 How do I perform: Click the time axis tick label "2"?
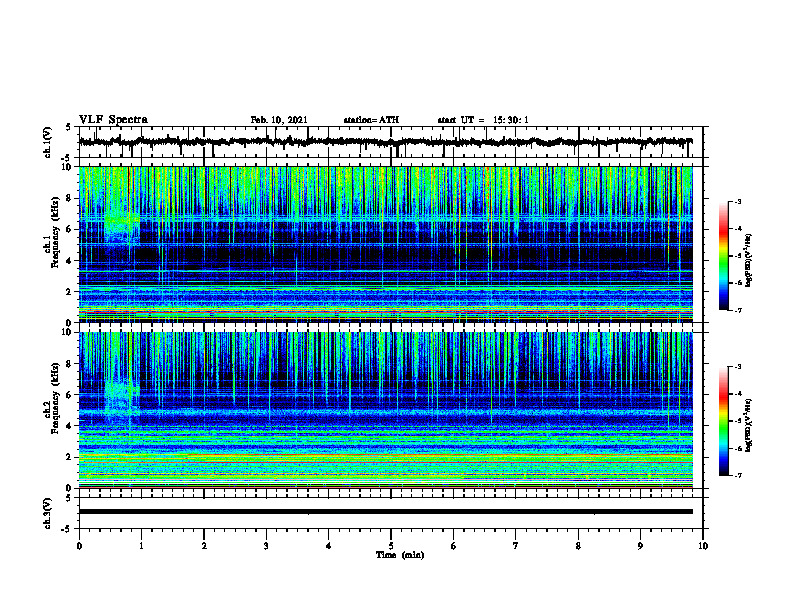[x=204, y=546]
